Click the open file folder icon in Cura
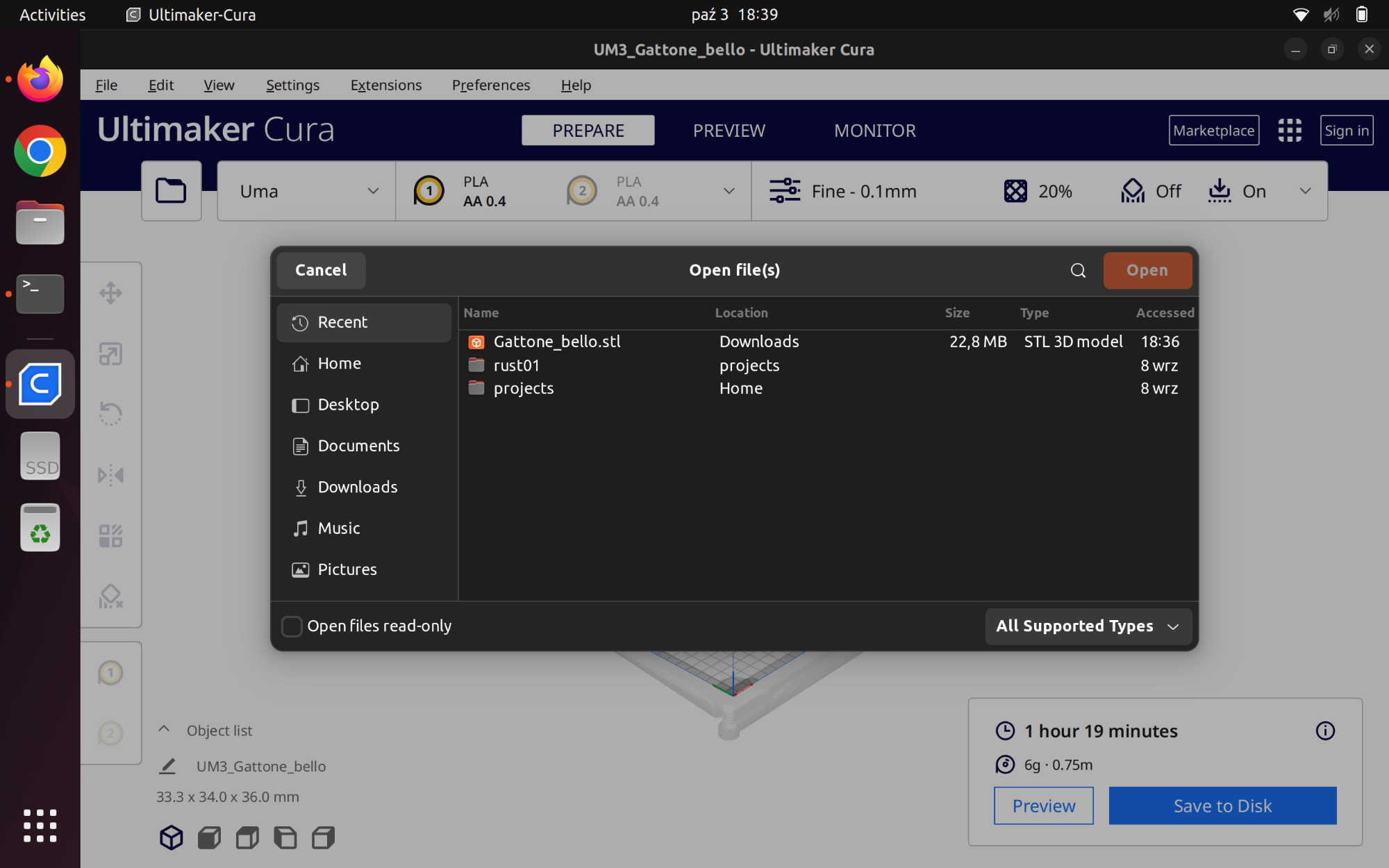Image resolution: width=1389 pixels, height=868 pixels. click(x=171, y=191)
